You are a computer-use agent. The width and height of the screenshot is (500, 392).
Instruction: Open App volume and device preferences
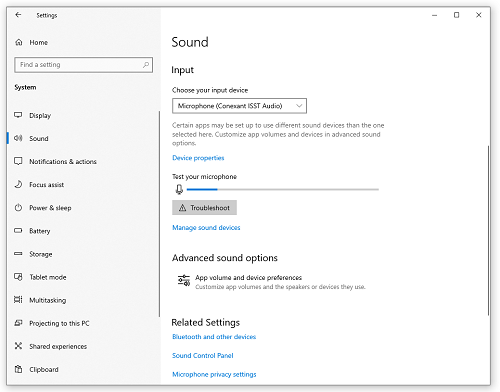(x=272, y=281)
